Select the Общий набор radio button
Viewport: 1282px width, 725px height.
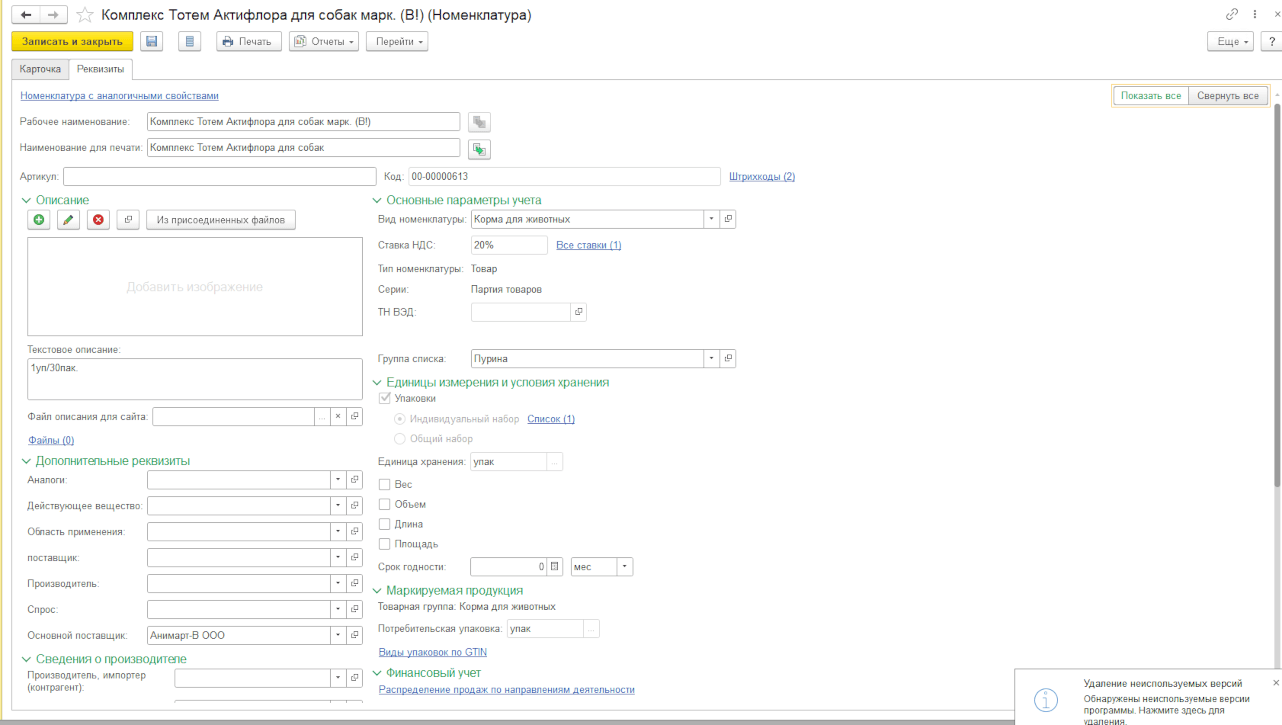coord(400,439)
